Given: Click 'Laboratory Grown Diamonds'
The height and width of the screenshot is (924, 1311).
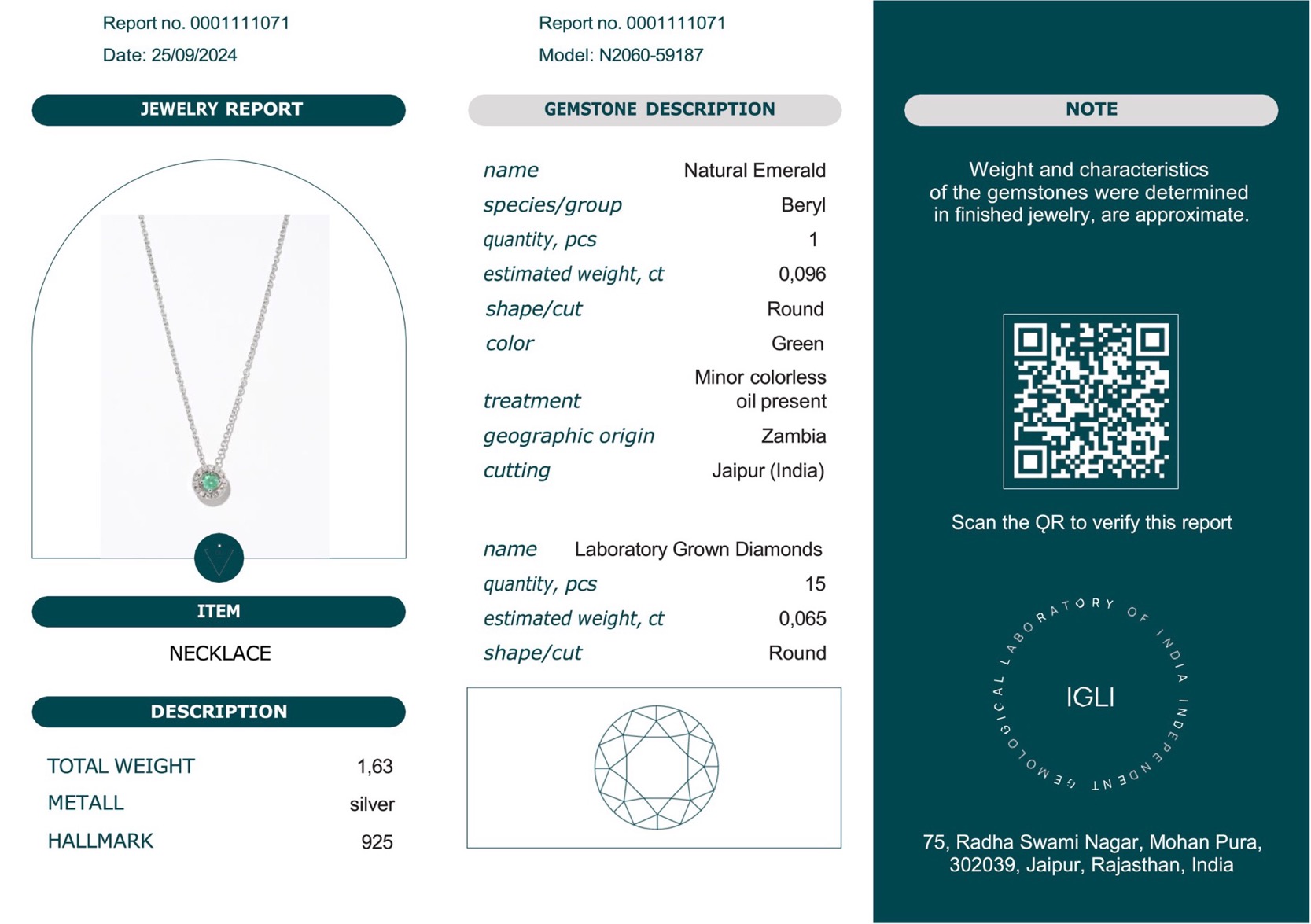Looking at the screenshot, I should (x=698, y=550).
